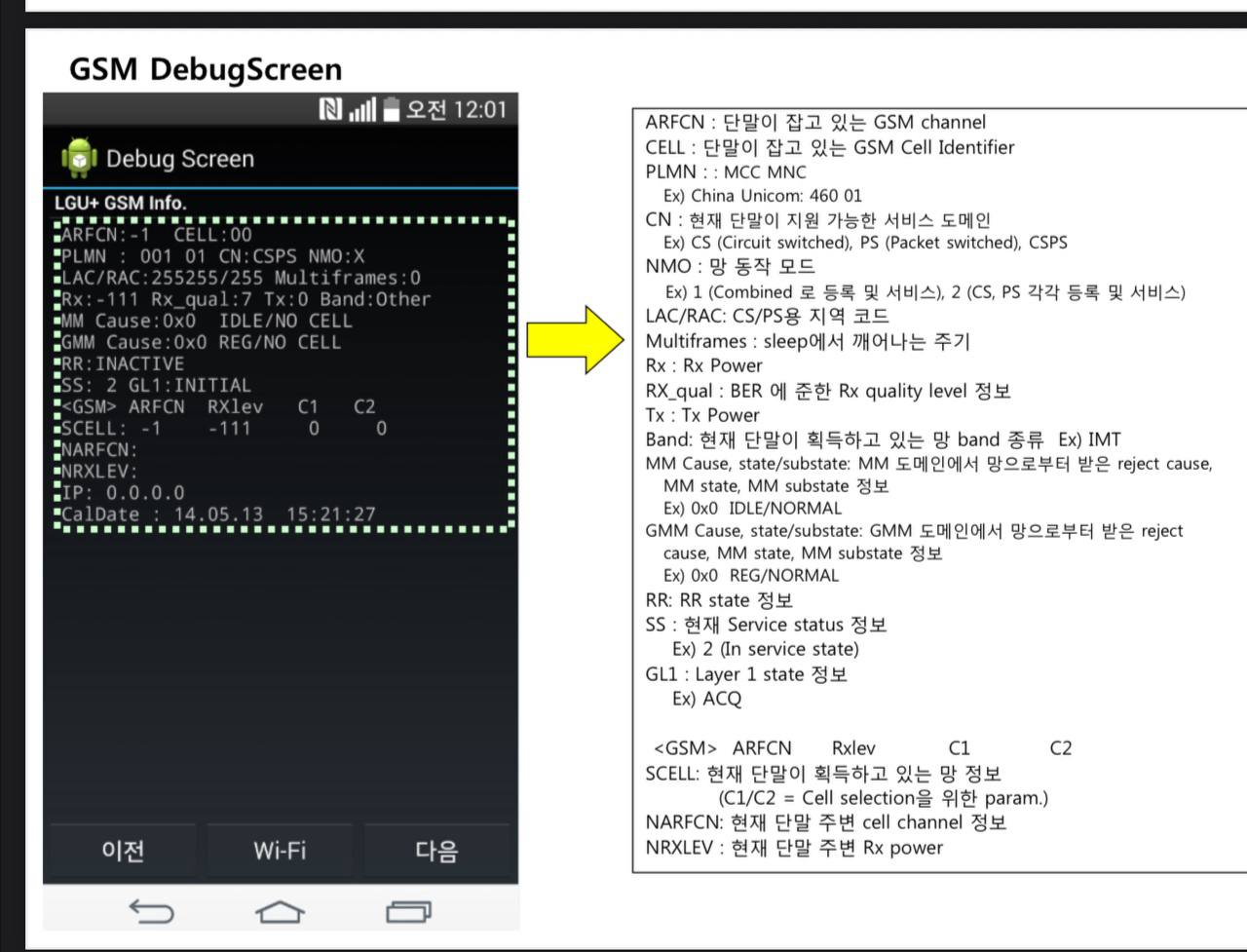Click the GSM DebugScreen slide title

click(x=206, y=69)
